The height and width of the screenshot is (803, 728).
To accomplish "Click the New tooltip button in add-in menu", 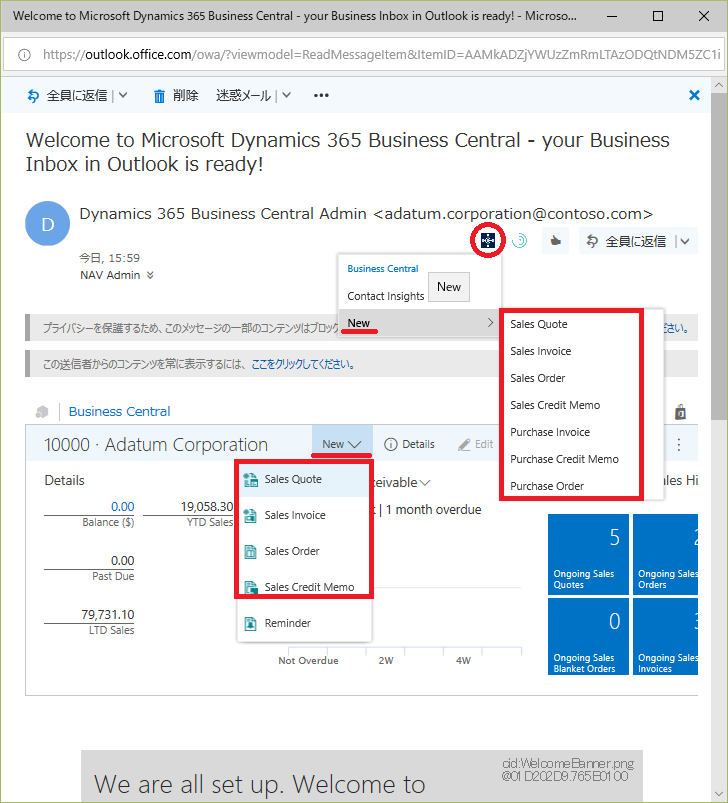I will 449,287.
